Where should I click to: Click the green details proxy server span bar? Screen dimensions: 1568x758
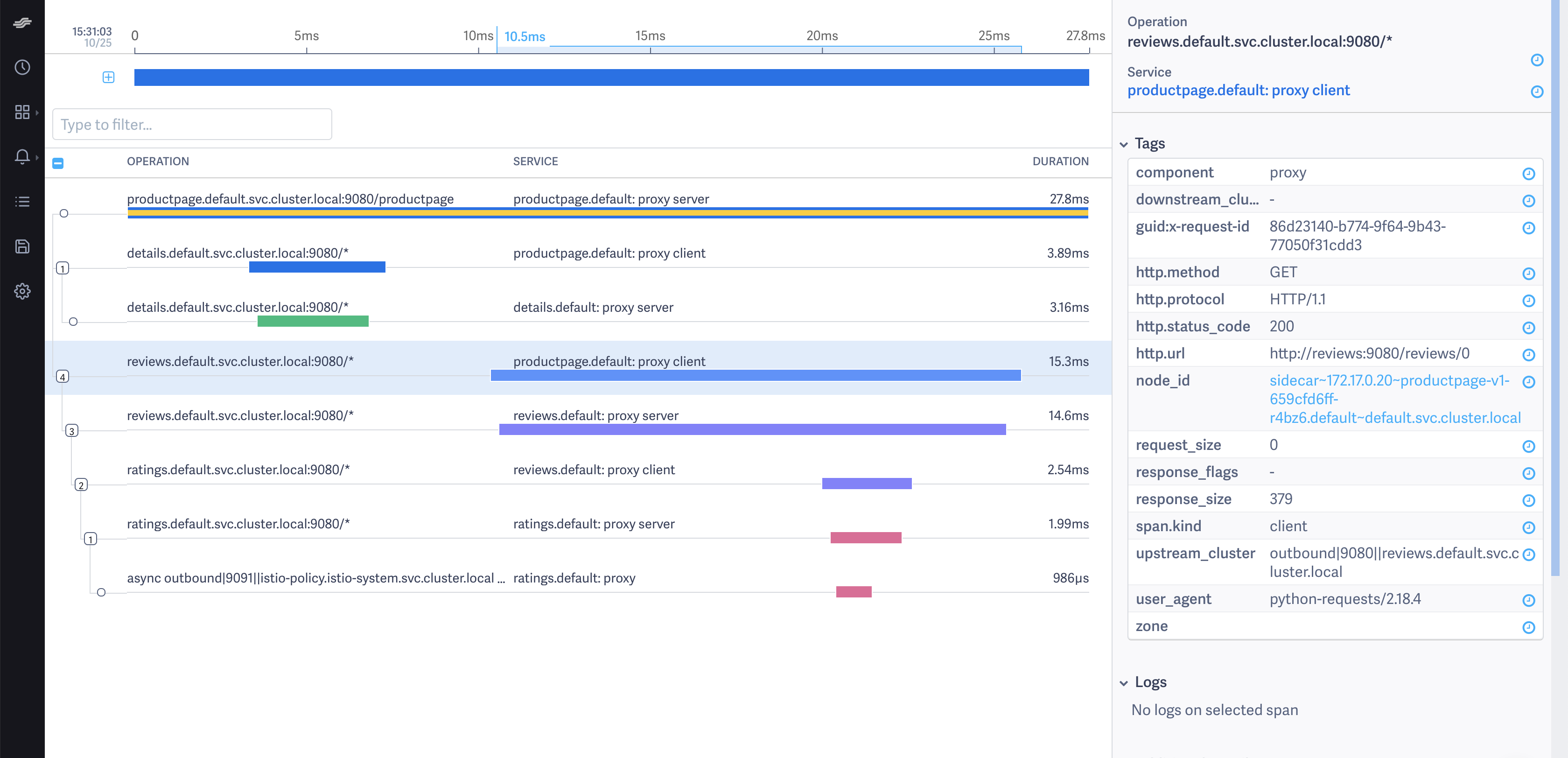(313, 321)
